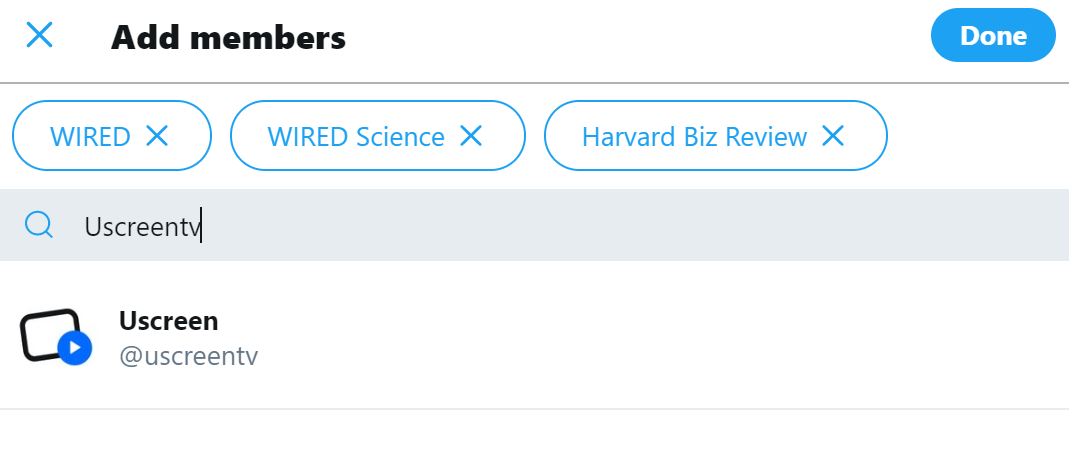Screen dimensions: 1069x457
Task: Click blank area right of Harvard chip
Action: click(x=975, y=136)
